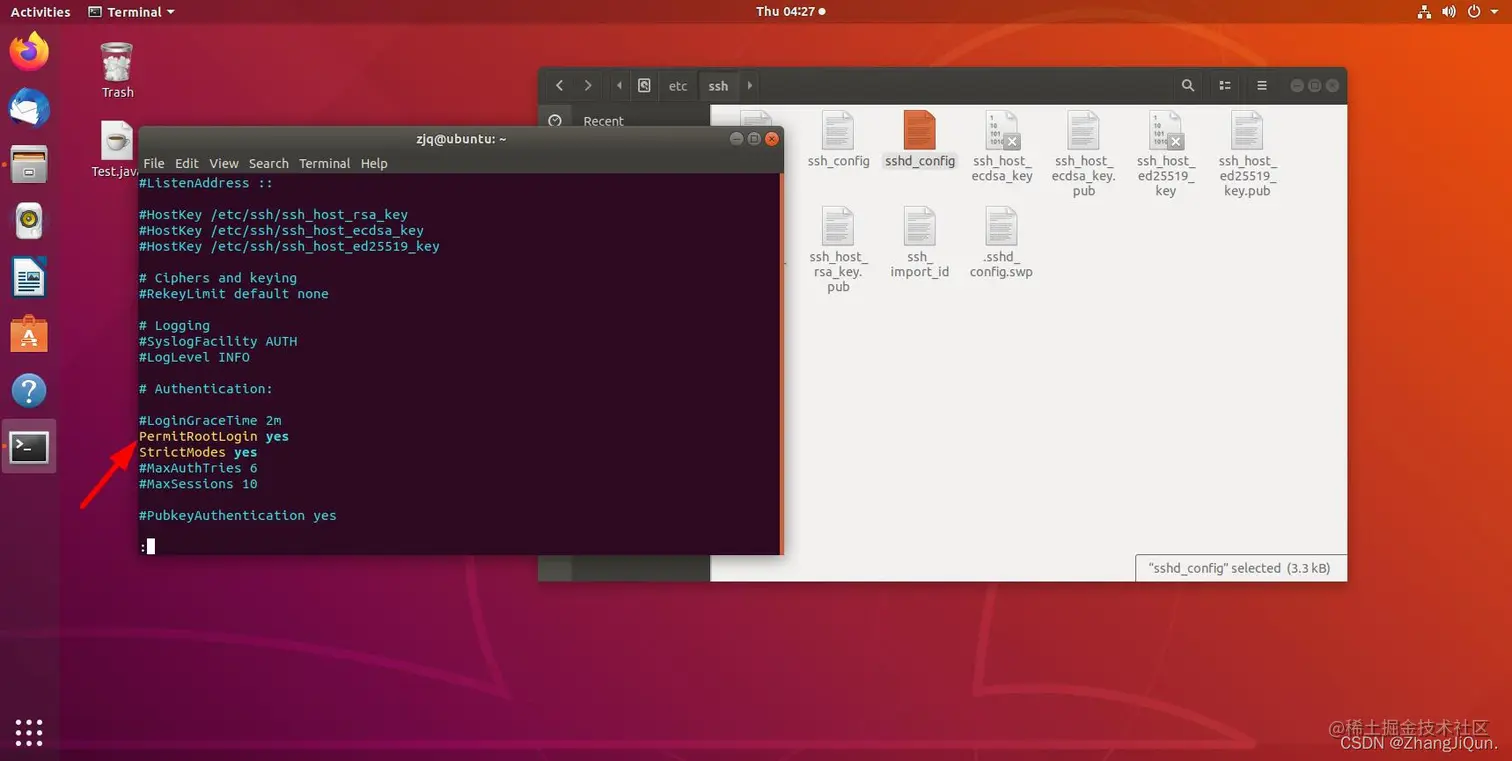
Task: Select the ssh_config file icon
Action: click(838, 139)
